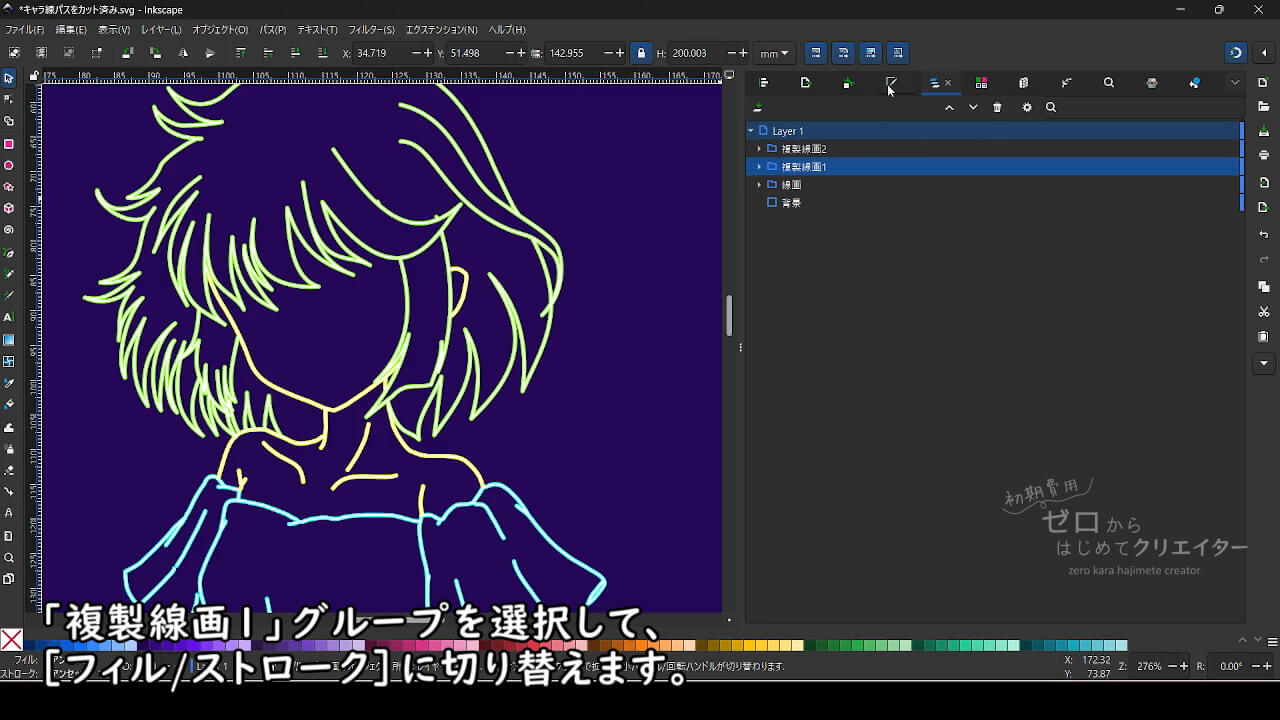Click the no-color X swatch in palette
Viewport: 1280px width, 720px height.
12,640
